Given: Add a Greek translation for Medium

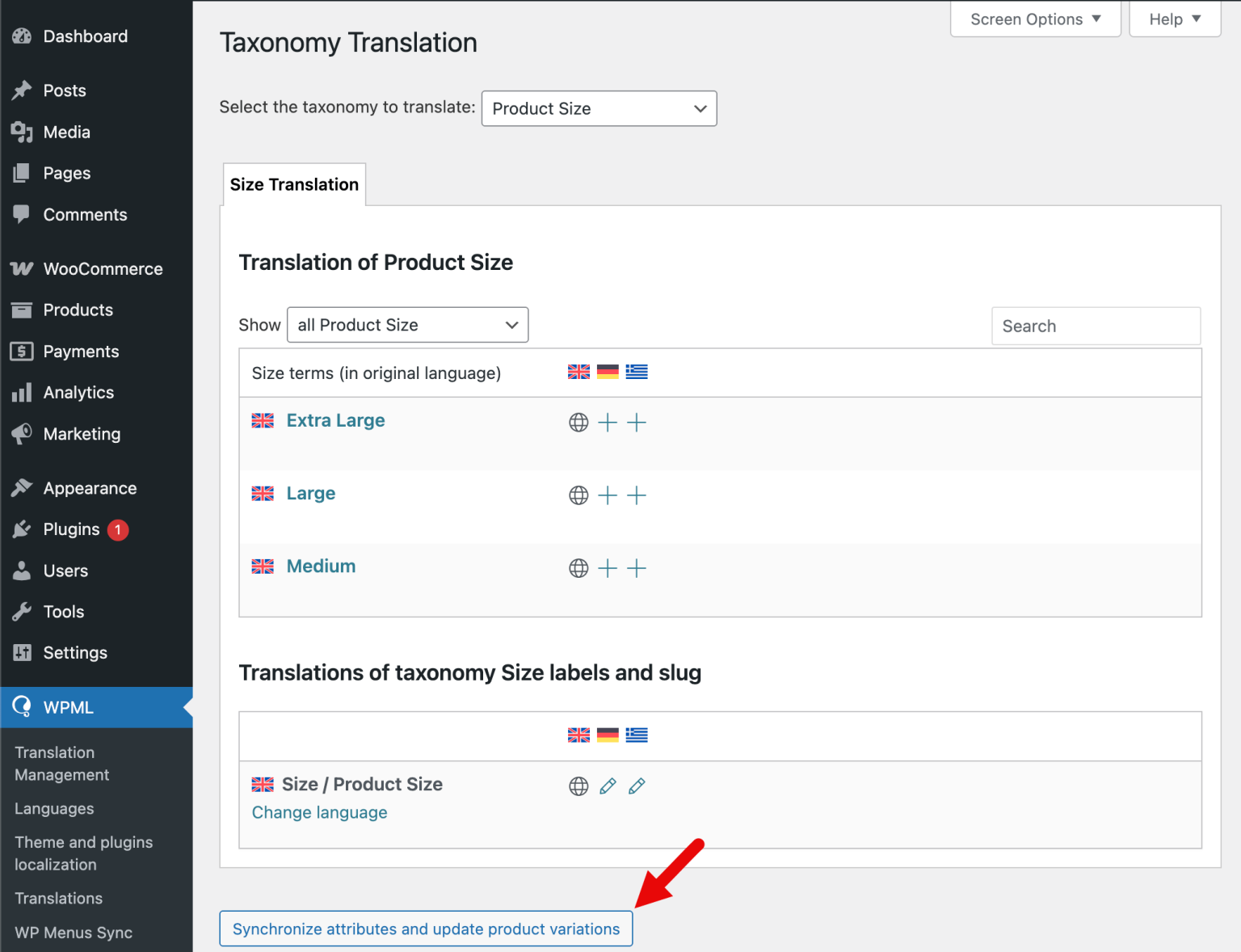Looking at the screenshot, I should (x=637, y=568).
